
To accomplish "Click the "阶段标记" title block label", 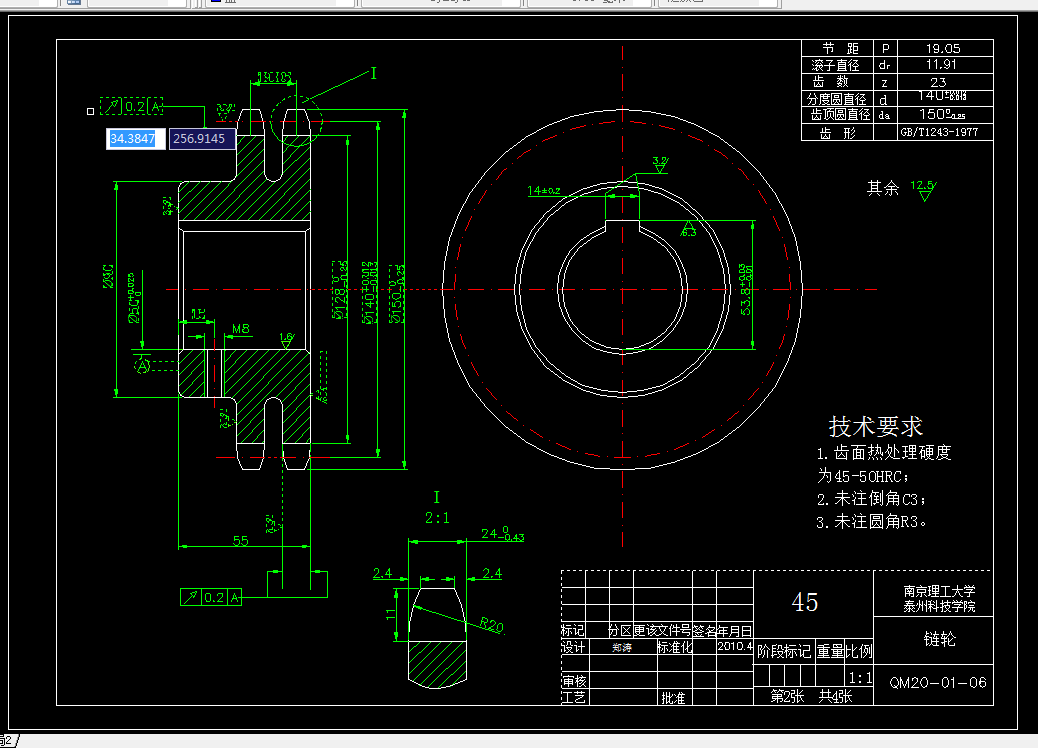I will (784, 651).
